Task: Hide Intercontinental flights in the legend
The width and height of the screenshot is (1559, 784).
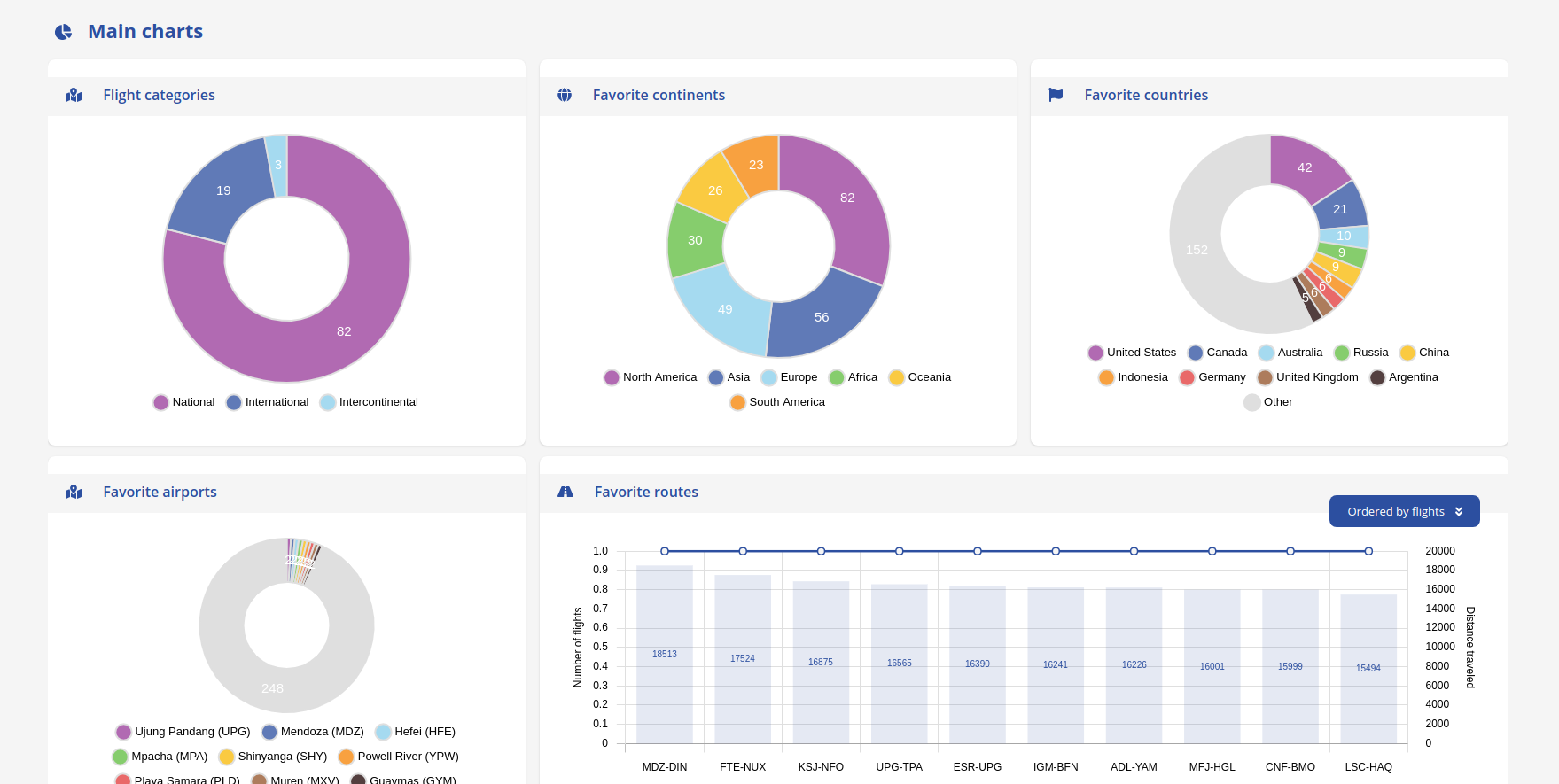Action: 369,402
